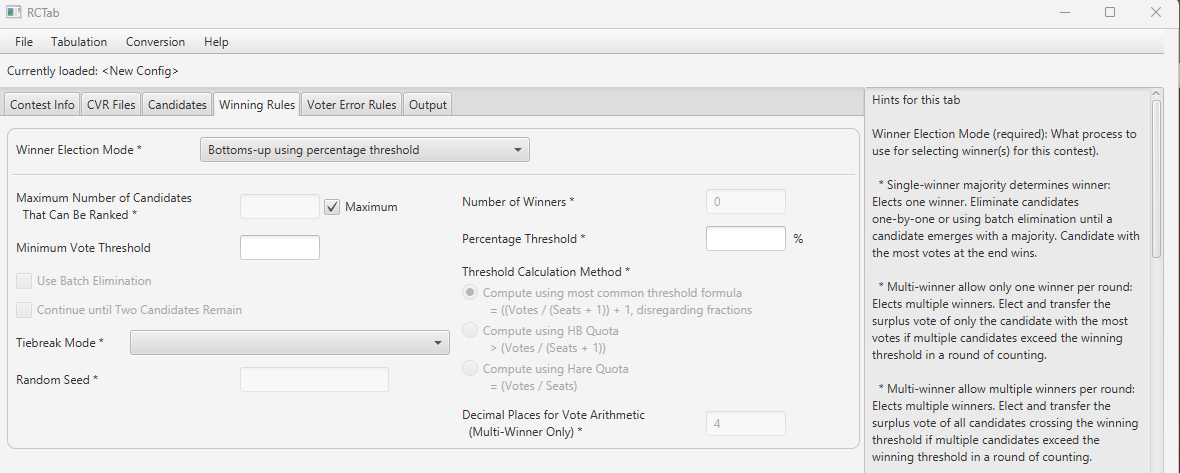
Task: Click the Random Seed input field
Action: click(x=315, y=380)
